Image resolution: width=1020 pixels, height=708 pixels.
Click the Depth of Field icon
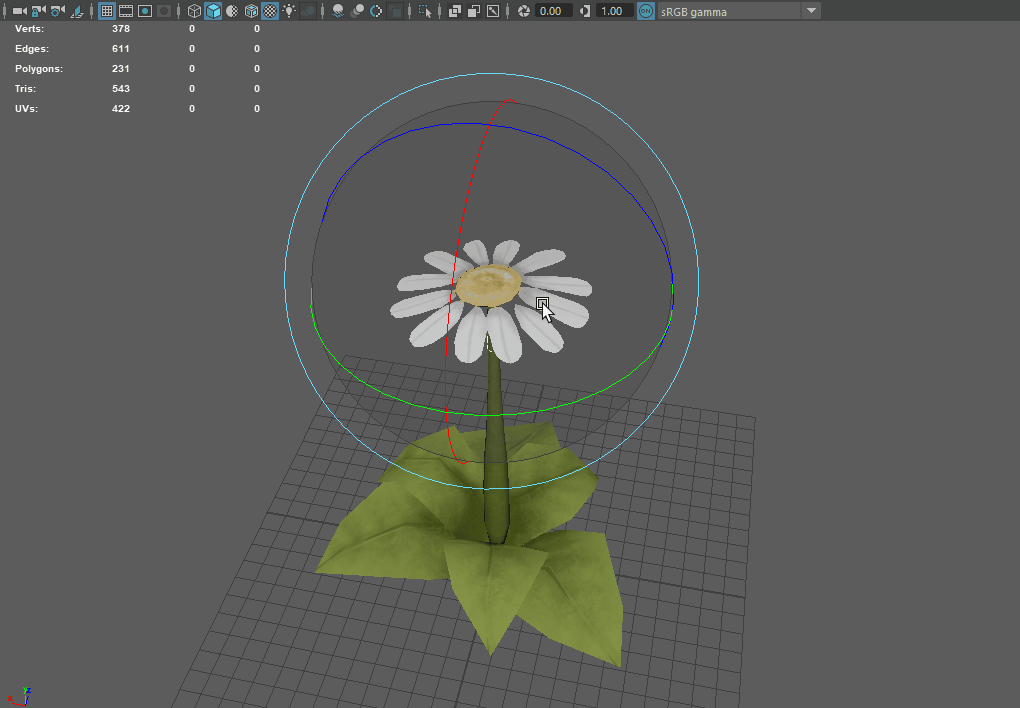click(395, 11)
